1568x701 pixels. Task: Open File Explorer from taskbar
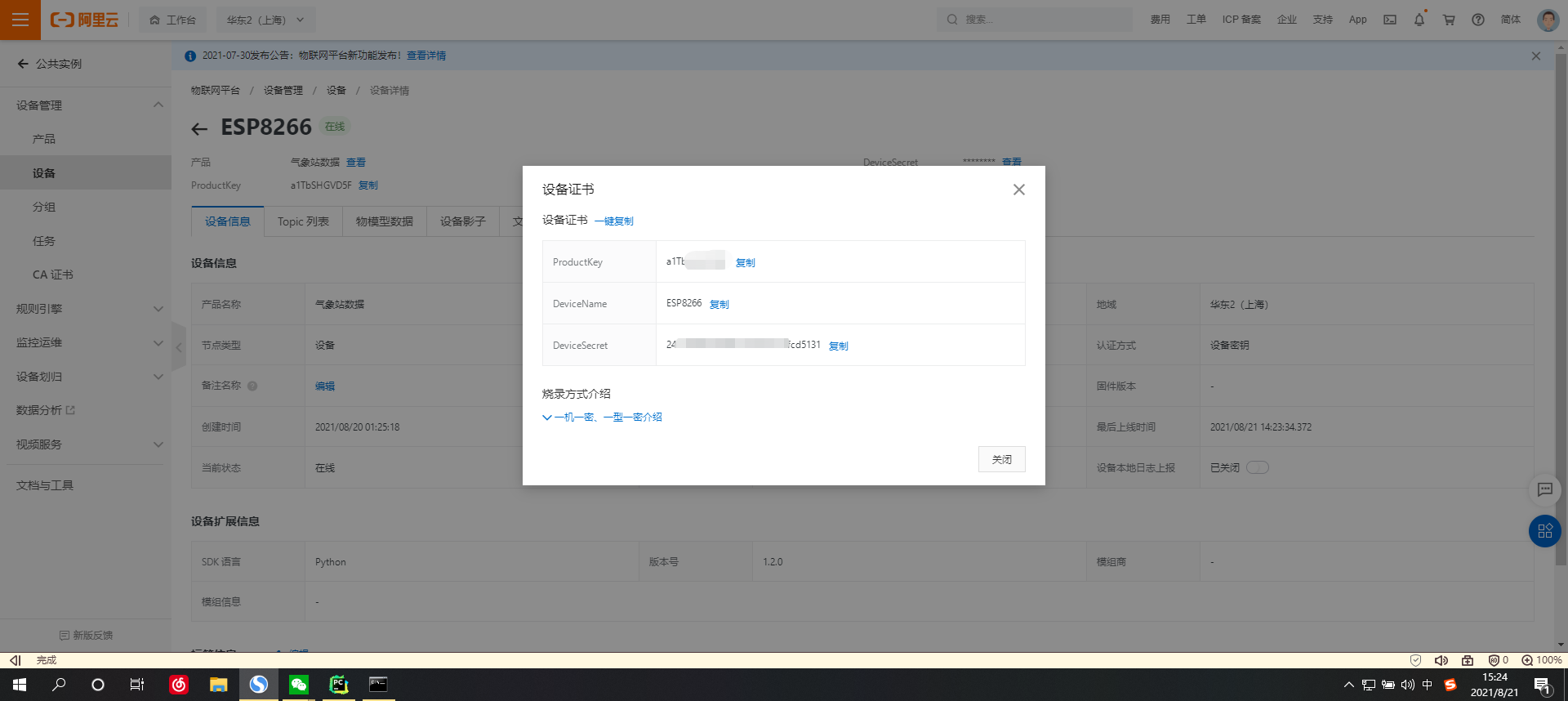click(x=218, y=685)
